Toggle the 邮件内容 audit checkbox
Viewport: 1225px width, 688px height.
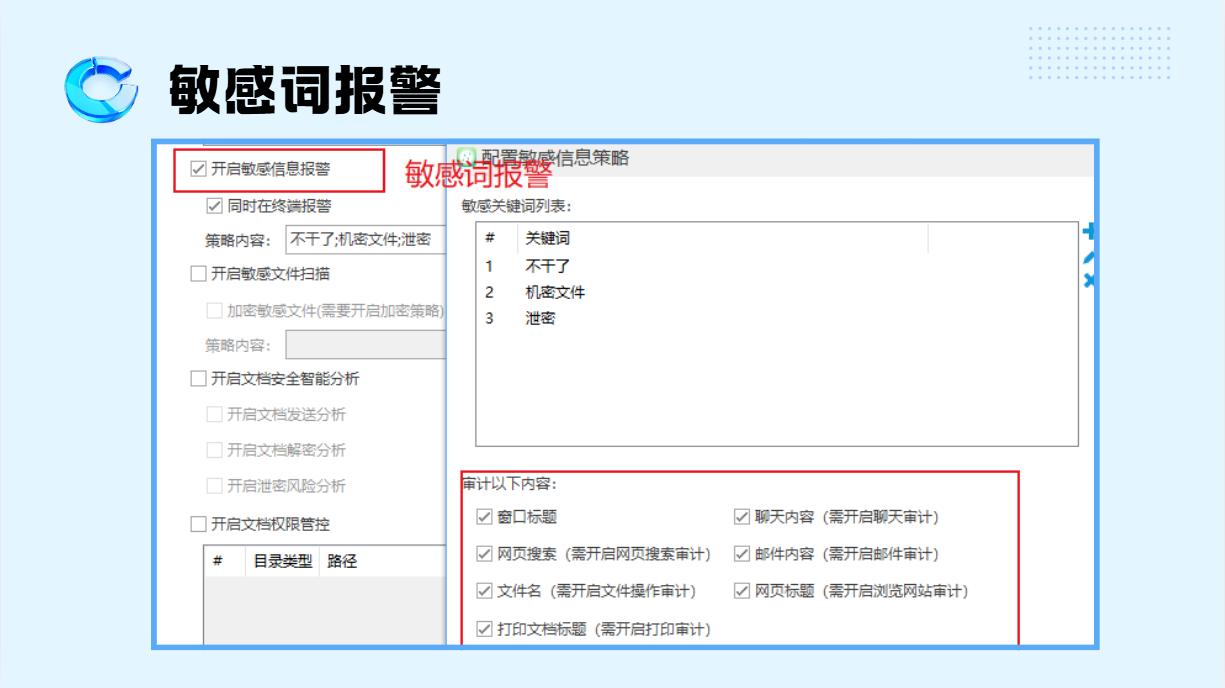click(x=742, y=554)
